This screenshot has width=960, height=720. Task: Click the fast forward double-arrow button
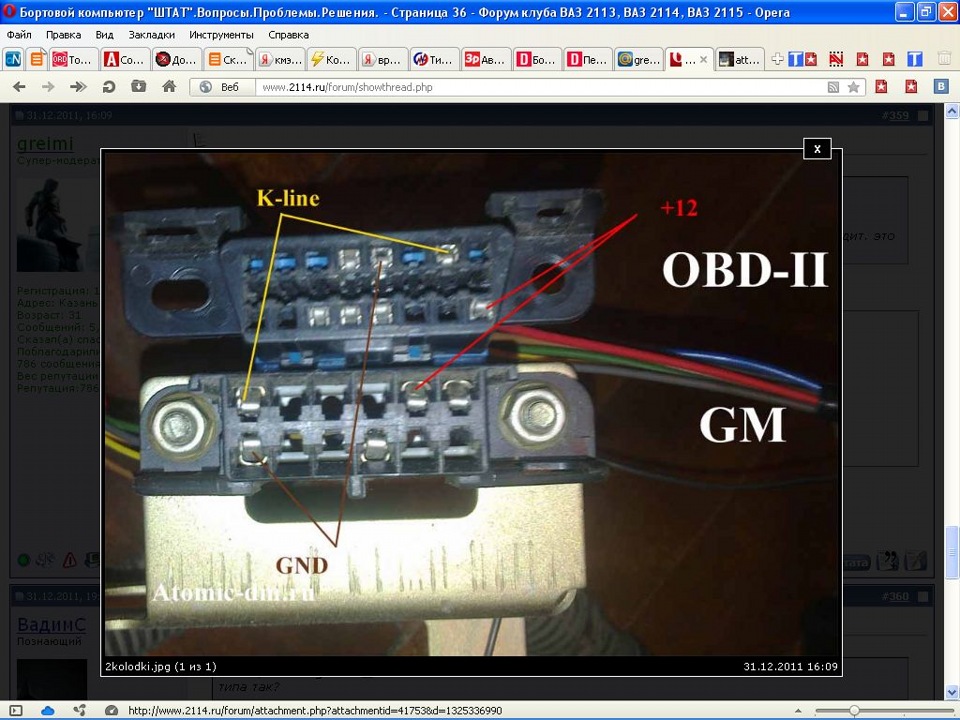tap(78, 87)
